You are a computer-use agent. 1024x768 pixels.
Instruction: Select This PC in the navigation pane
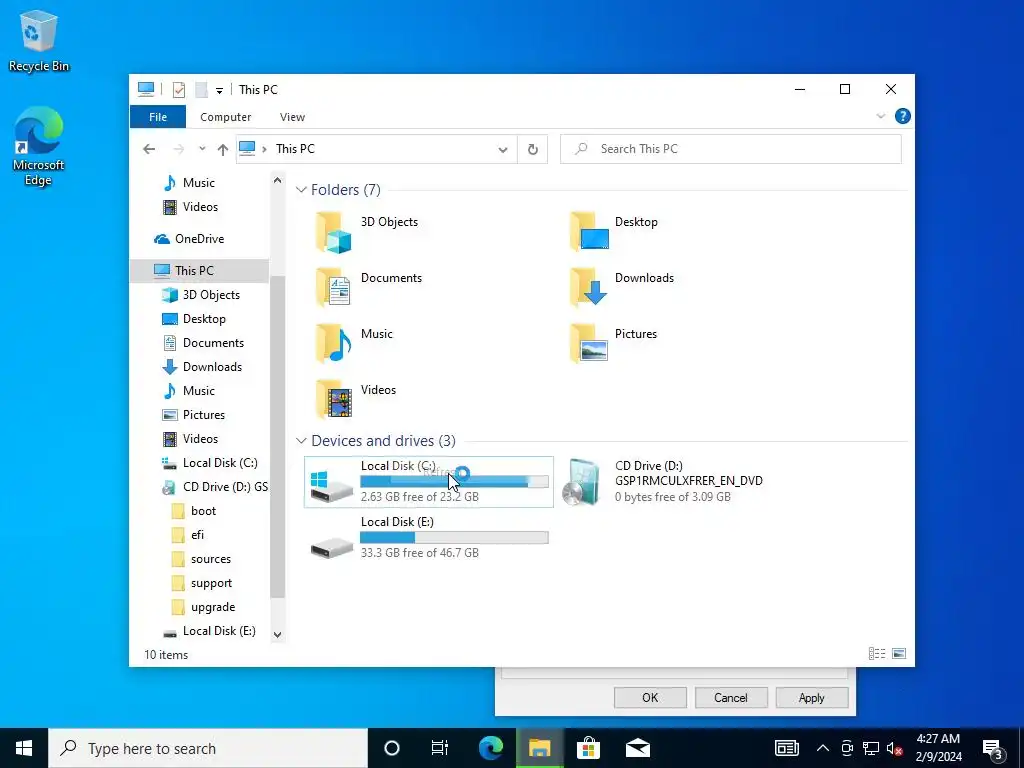point(199,270)
